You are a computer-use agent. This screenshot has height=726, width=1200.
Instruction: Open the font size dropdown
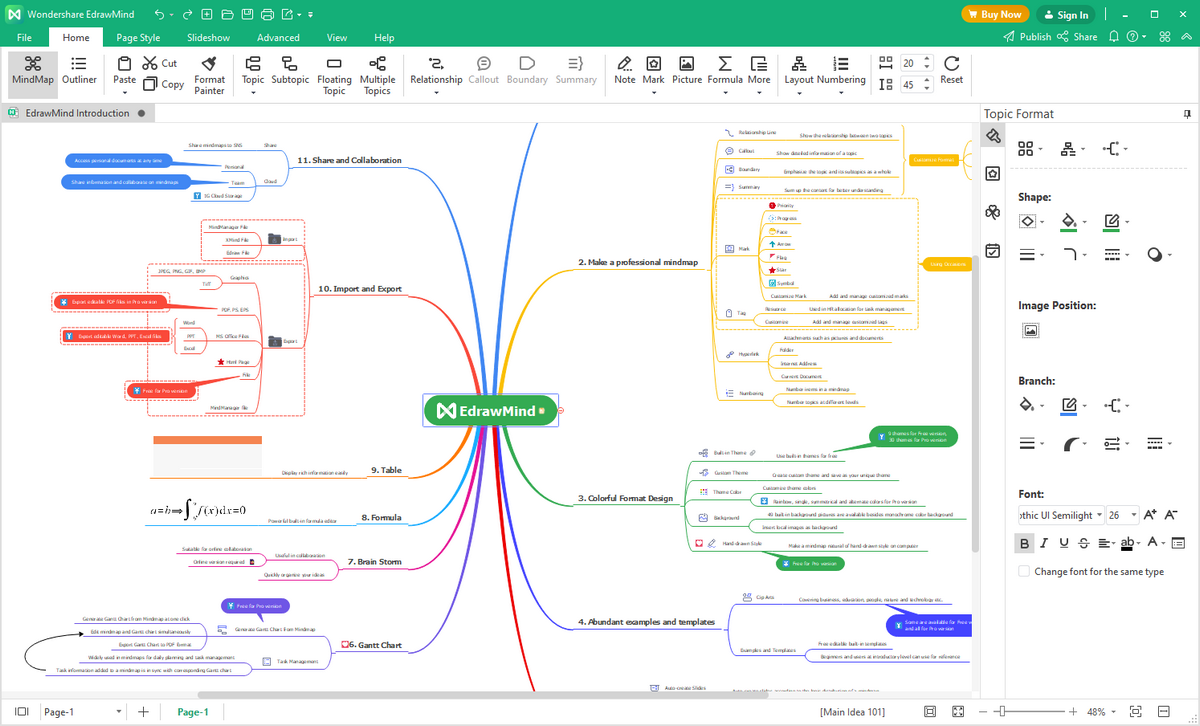click(x=1134, y=515)
